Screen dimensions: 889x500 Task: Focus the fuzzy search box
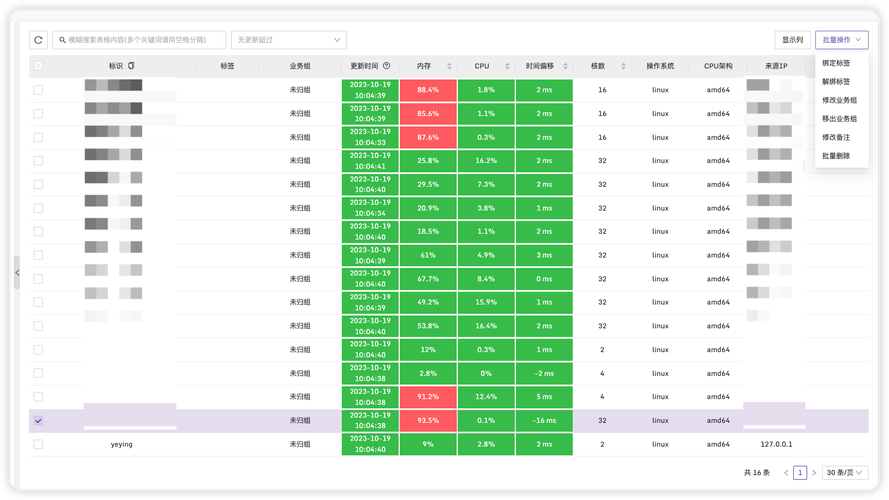pyautogui.click(x=139, y=40)
